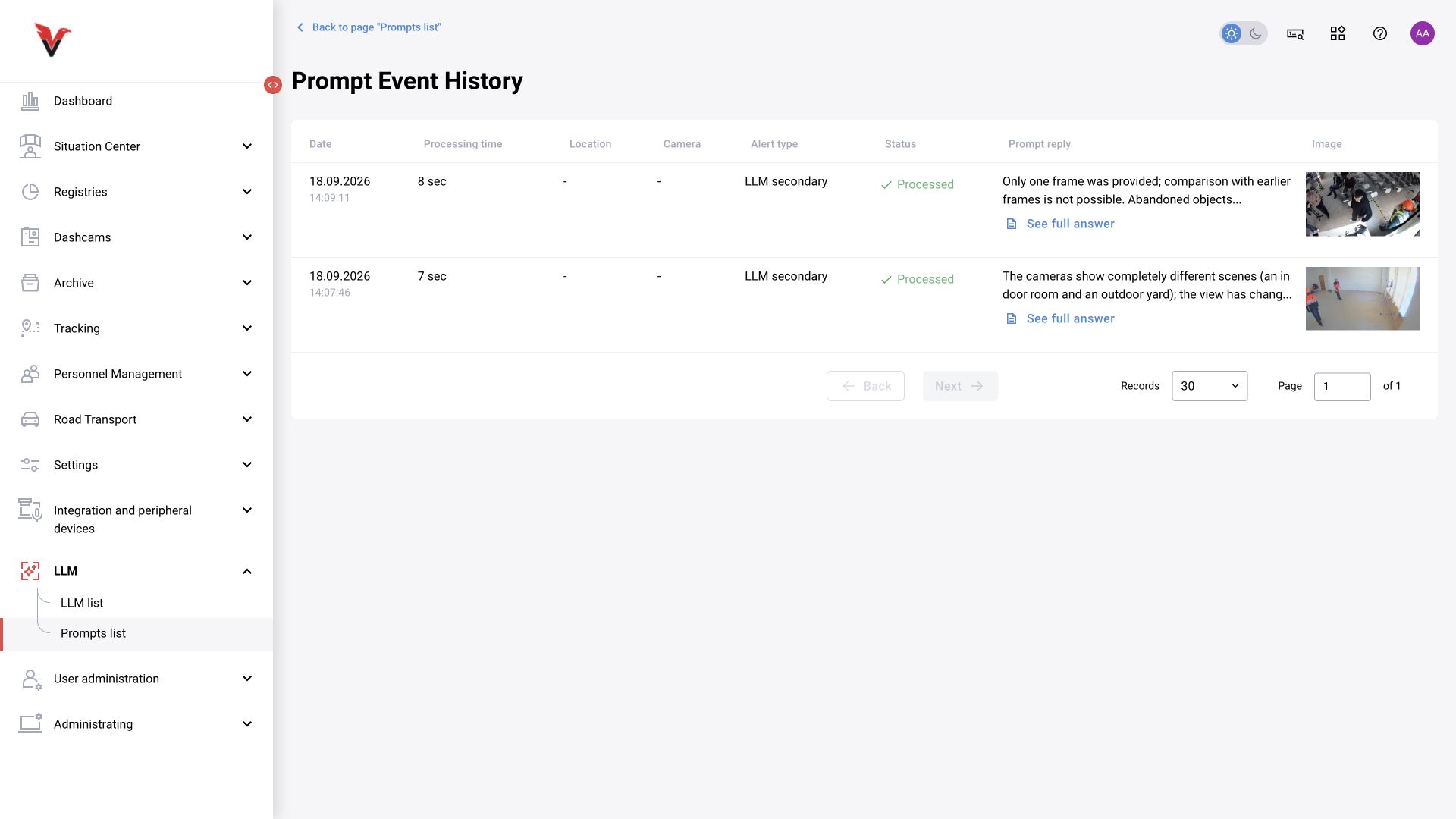The width and height of the screenshot is (1456, 819).
Task: Open the AA user avatar menu
Action: pos(1423,33)
